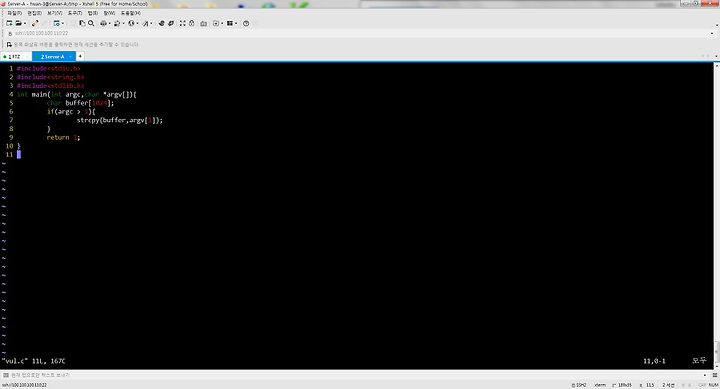Screen dimensions: 720x389
Task: Click the terminal vertical scrollbar
Action: point(716,215)
